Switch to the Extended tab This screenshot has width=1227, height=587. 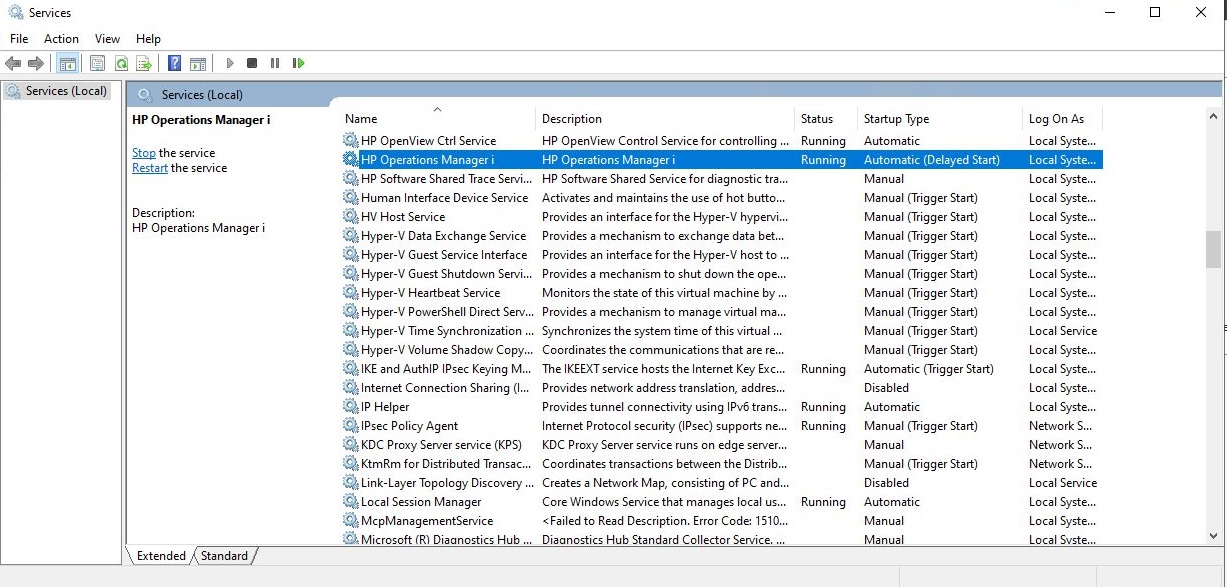click(161, 556)
